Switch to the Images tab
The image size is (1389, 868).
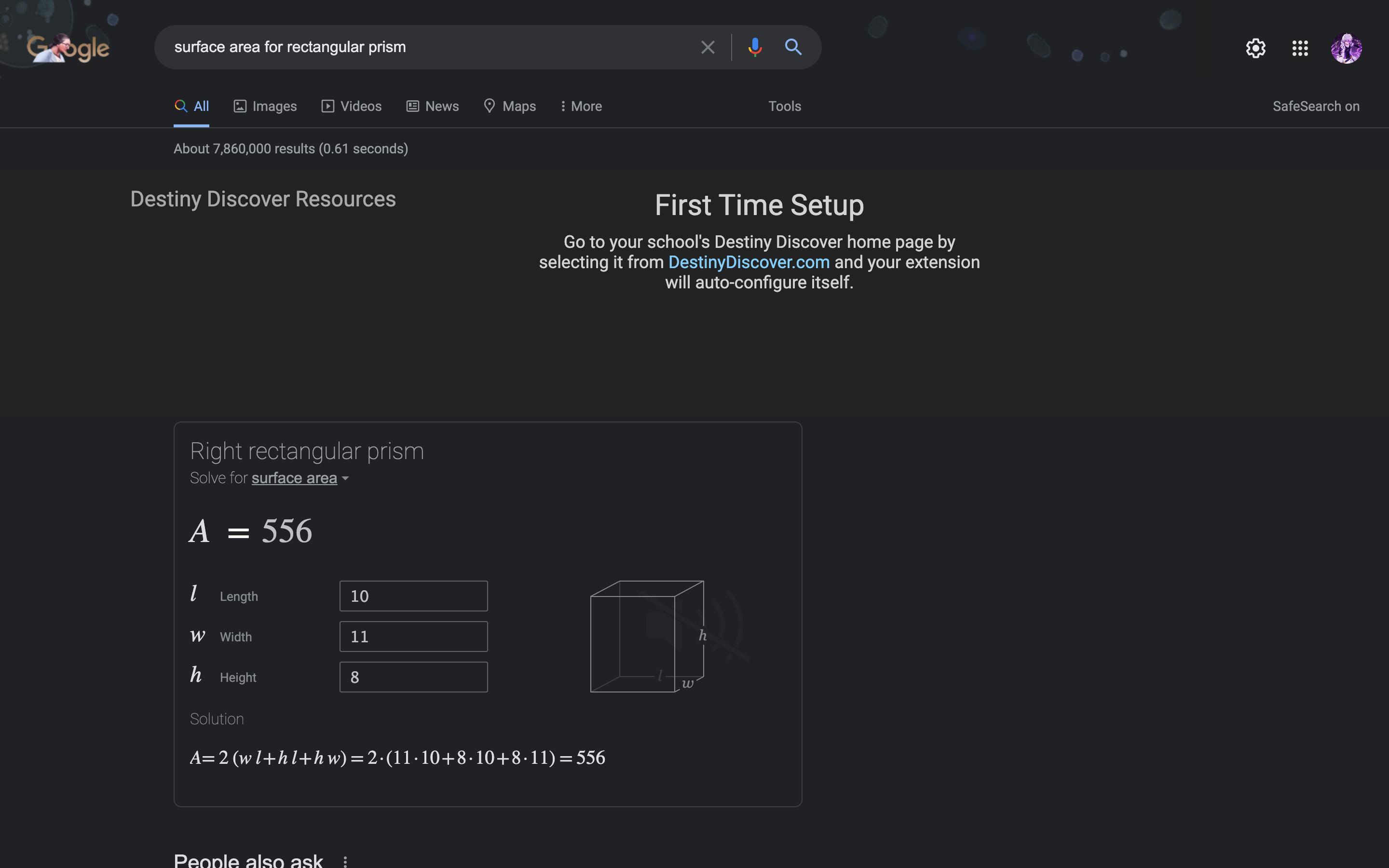(x=265, y=106)
